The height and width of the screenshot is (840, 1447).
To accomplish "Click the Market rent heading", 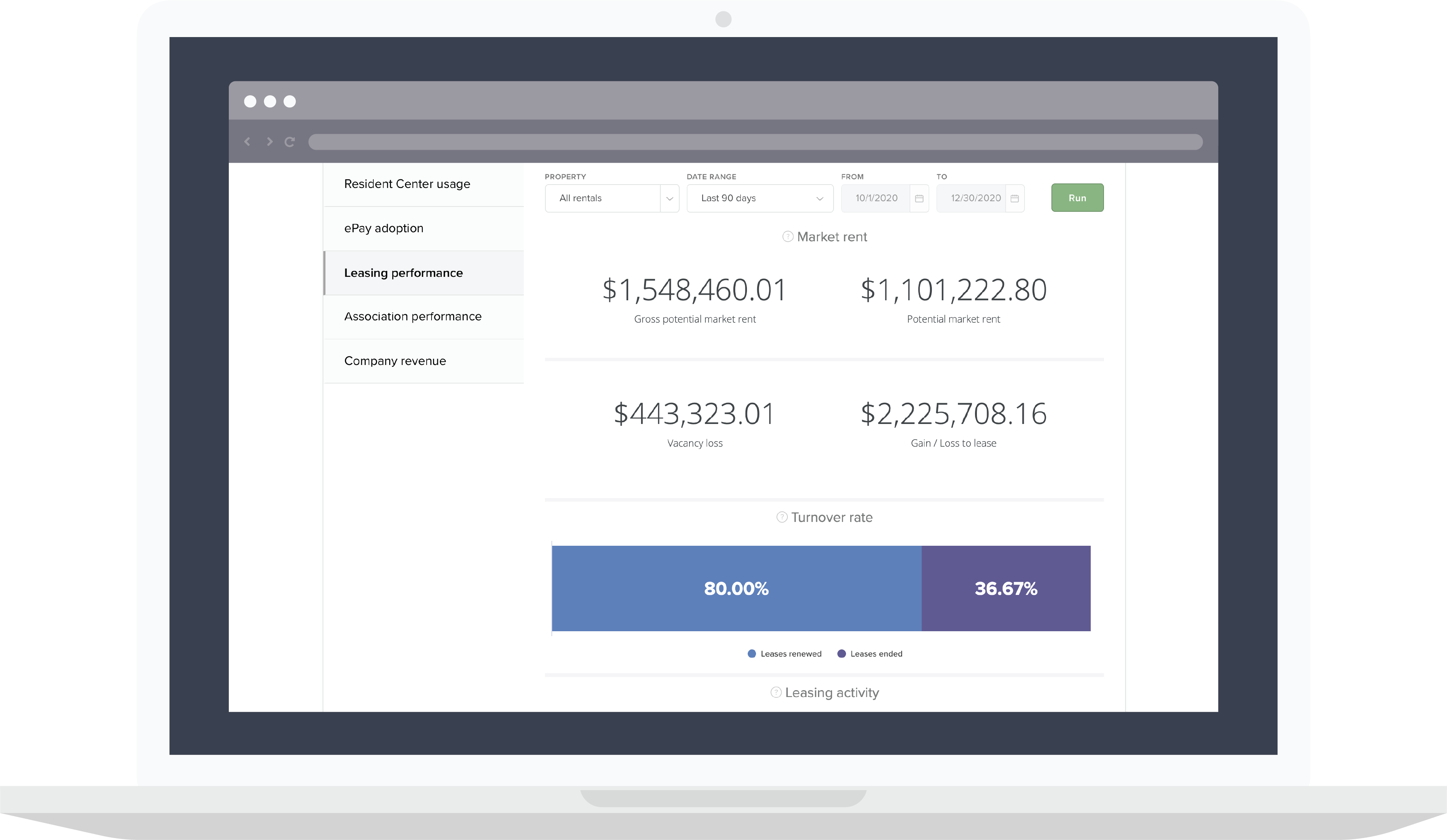I will coord(832,236).
